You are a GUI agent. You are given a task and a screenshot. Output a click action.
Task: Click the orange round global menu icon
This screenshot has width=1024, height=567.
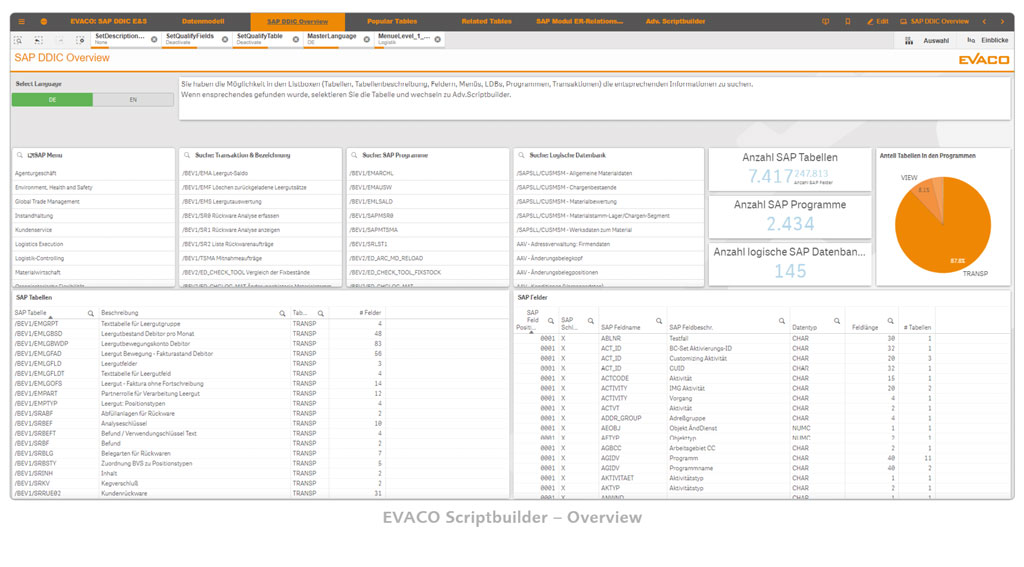pyautogui.click(x=44, y=22)
